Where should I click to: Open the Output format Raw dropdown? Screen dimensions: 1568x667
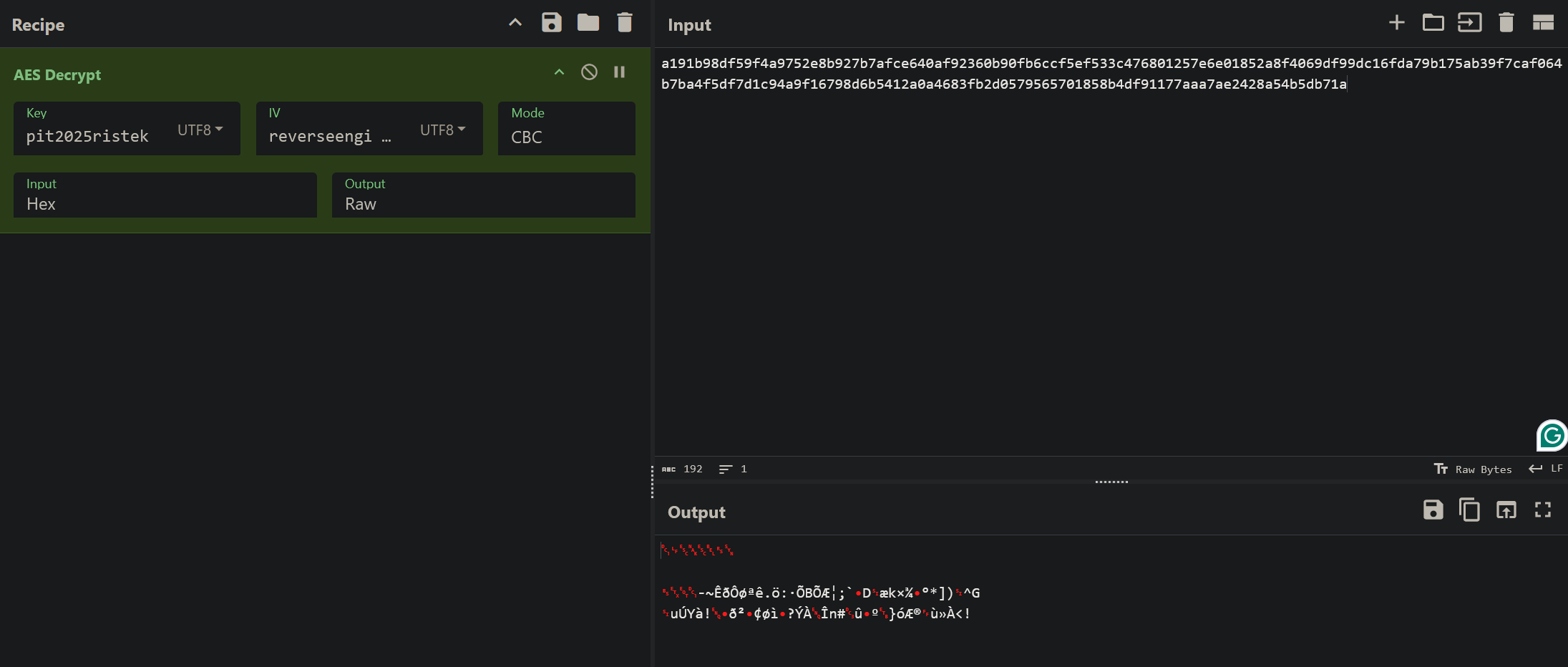(483, 203)
